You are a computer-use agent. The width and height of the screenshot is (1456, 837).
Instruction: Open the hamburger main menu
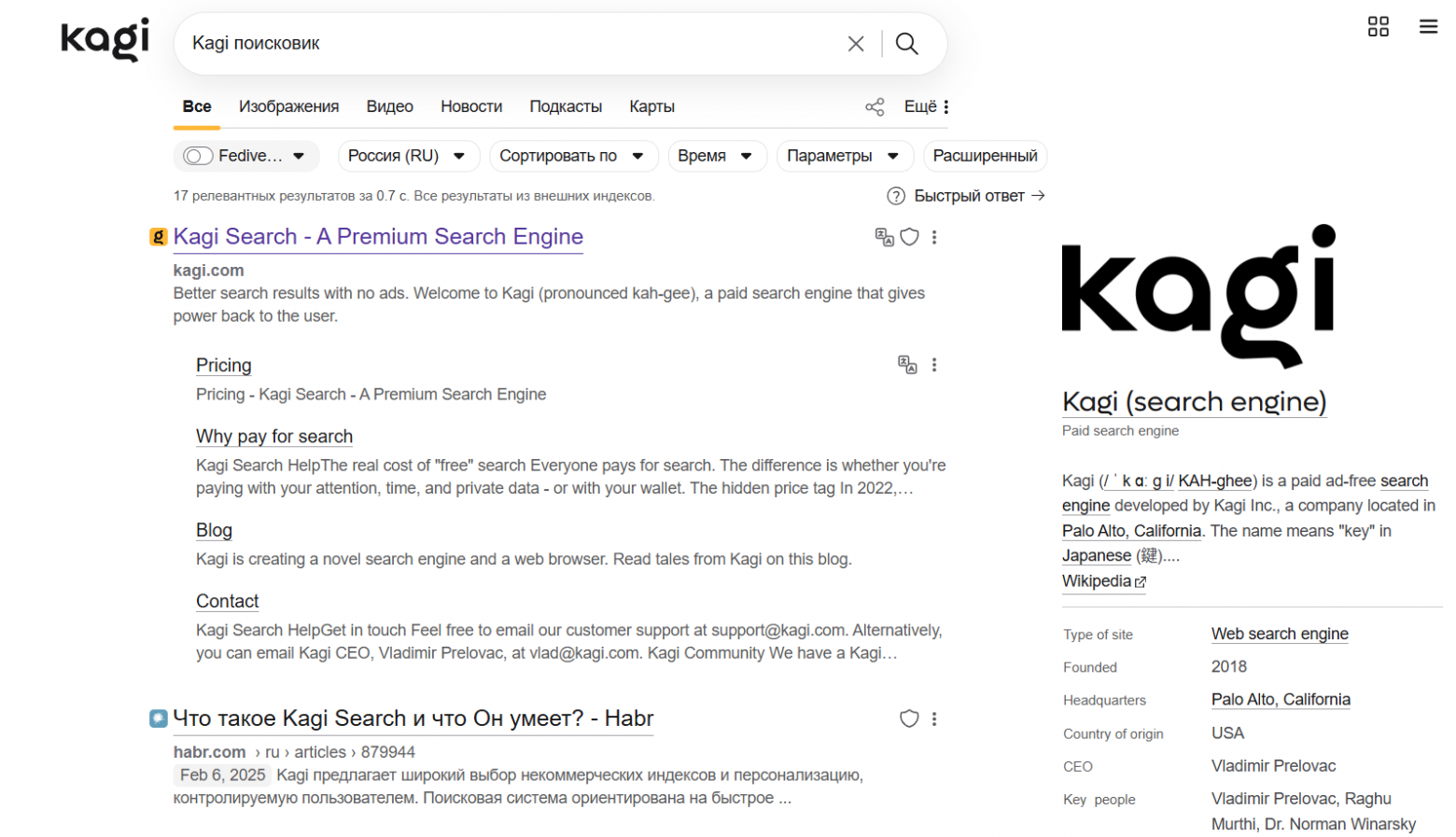(1428, 26)
